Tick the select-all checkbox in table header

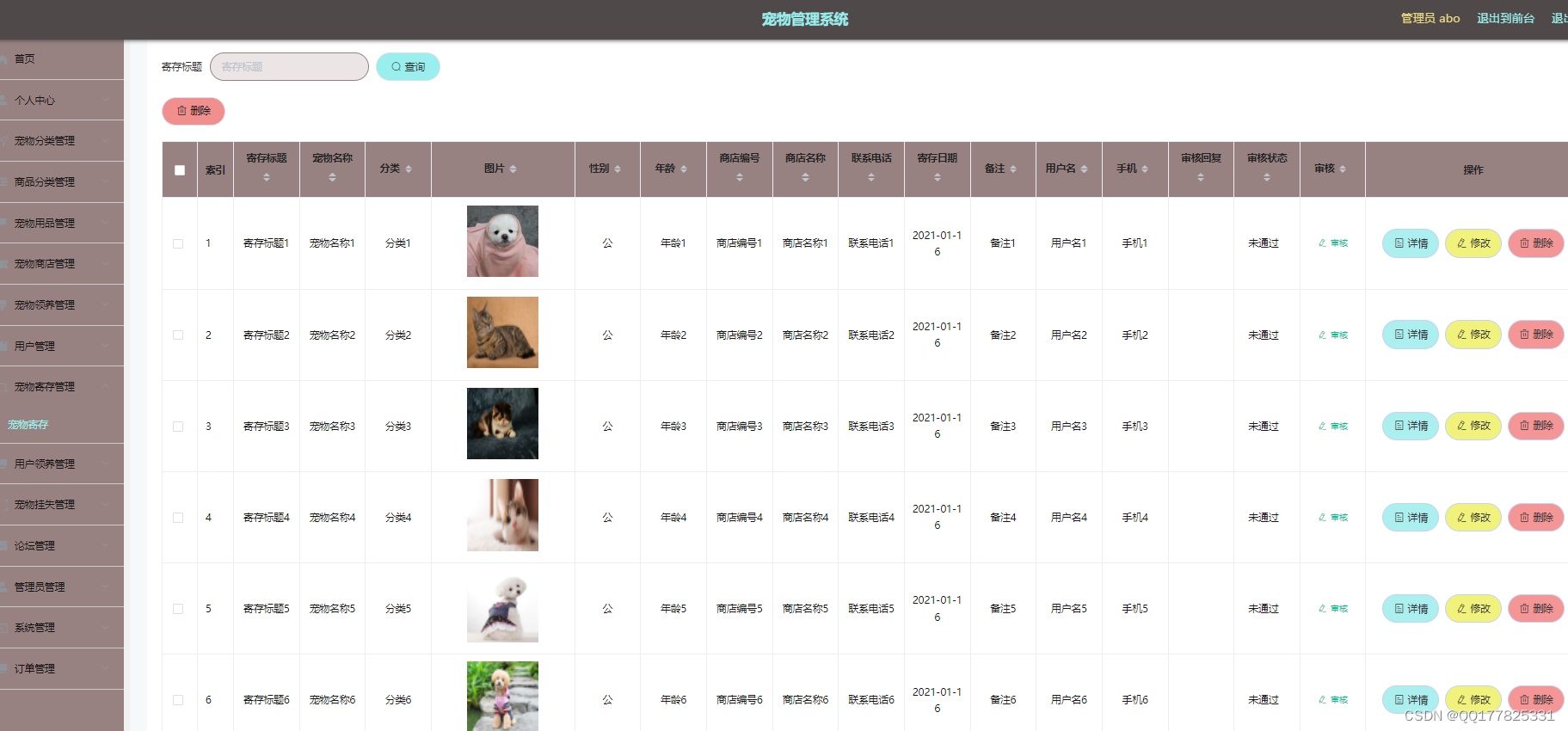(180, 170)
